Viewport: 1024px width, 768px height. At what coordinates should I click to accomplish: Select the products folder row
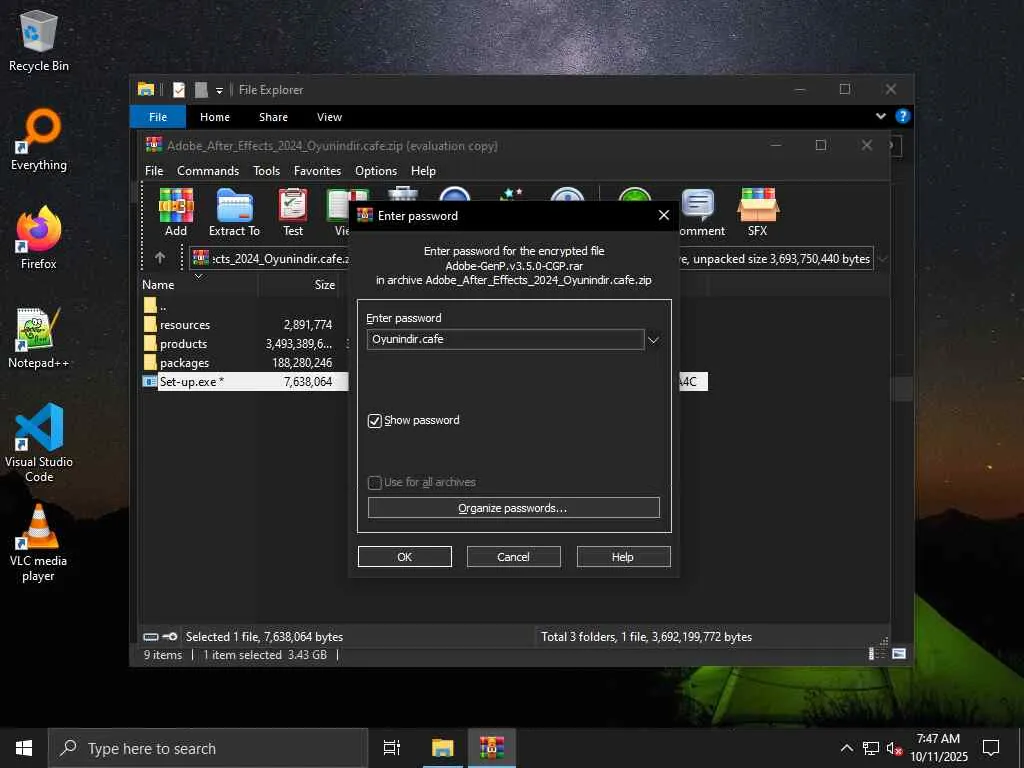tap(244, 344)
